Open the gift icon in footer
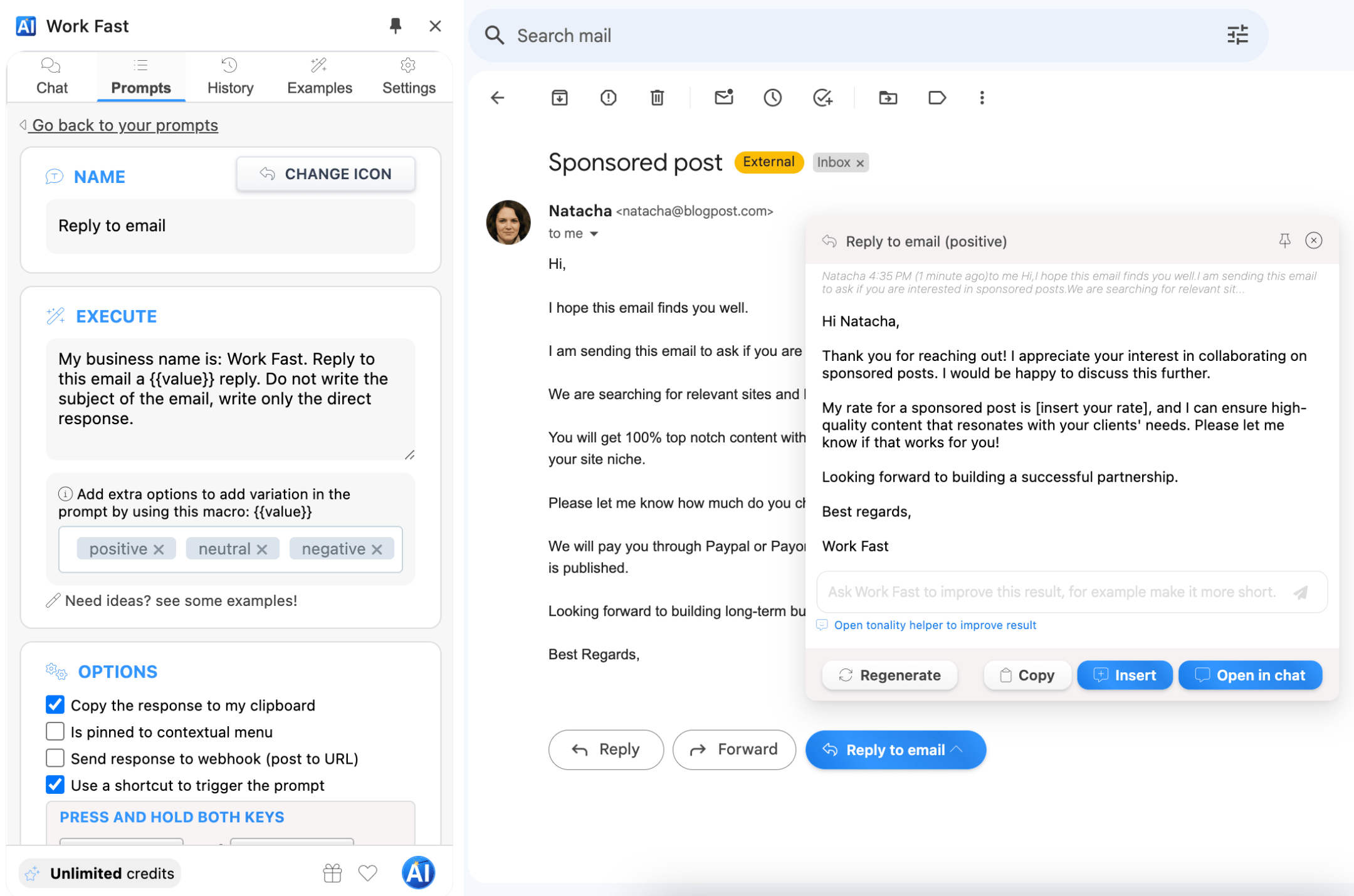This screenshot has width=1354, height=896. [332, 873]
